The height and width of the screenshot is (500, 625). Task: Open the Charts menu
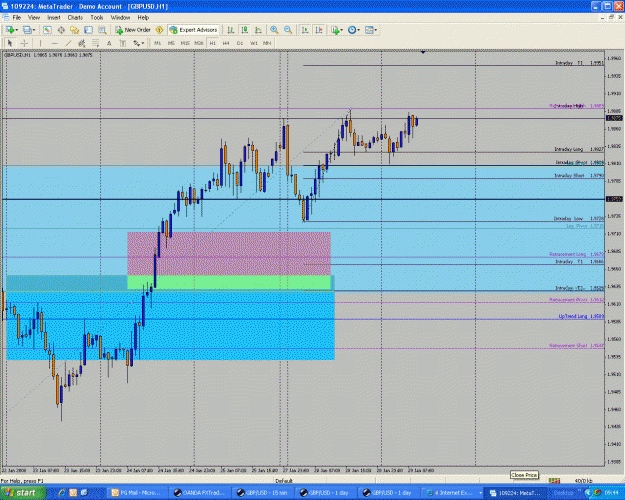[x=75, y=18]
